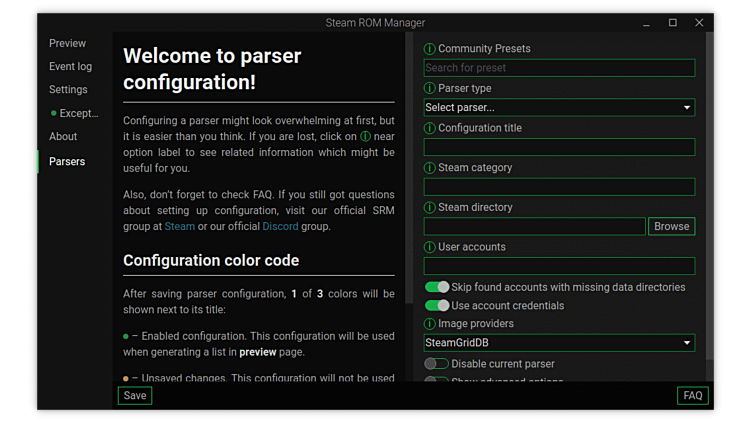
Task: Enable the Disable current parser switch
Action: coord(436,364)
